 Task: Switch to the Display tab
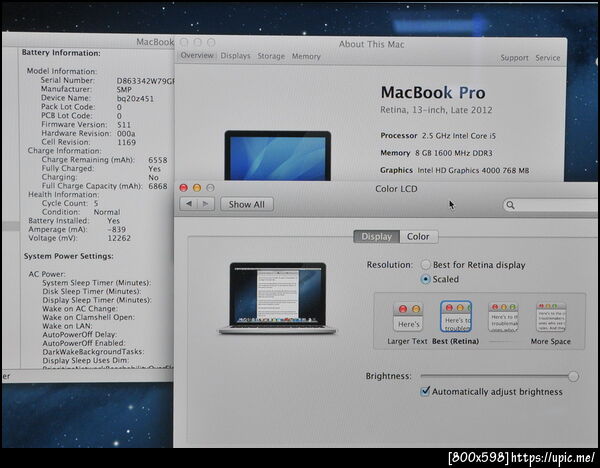click(377, 236)
